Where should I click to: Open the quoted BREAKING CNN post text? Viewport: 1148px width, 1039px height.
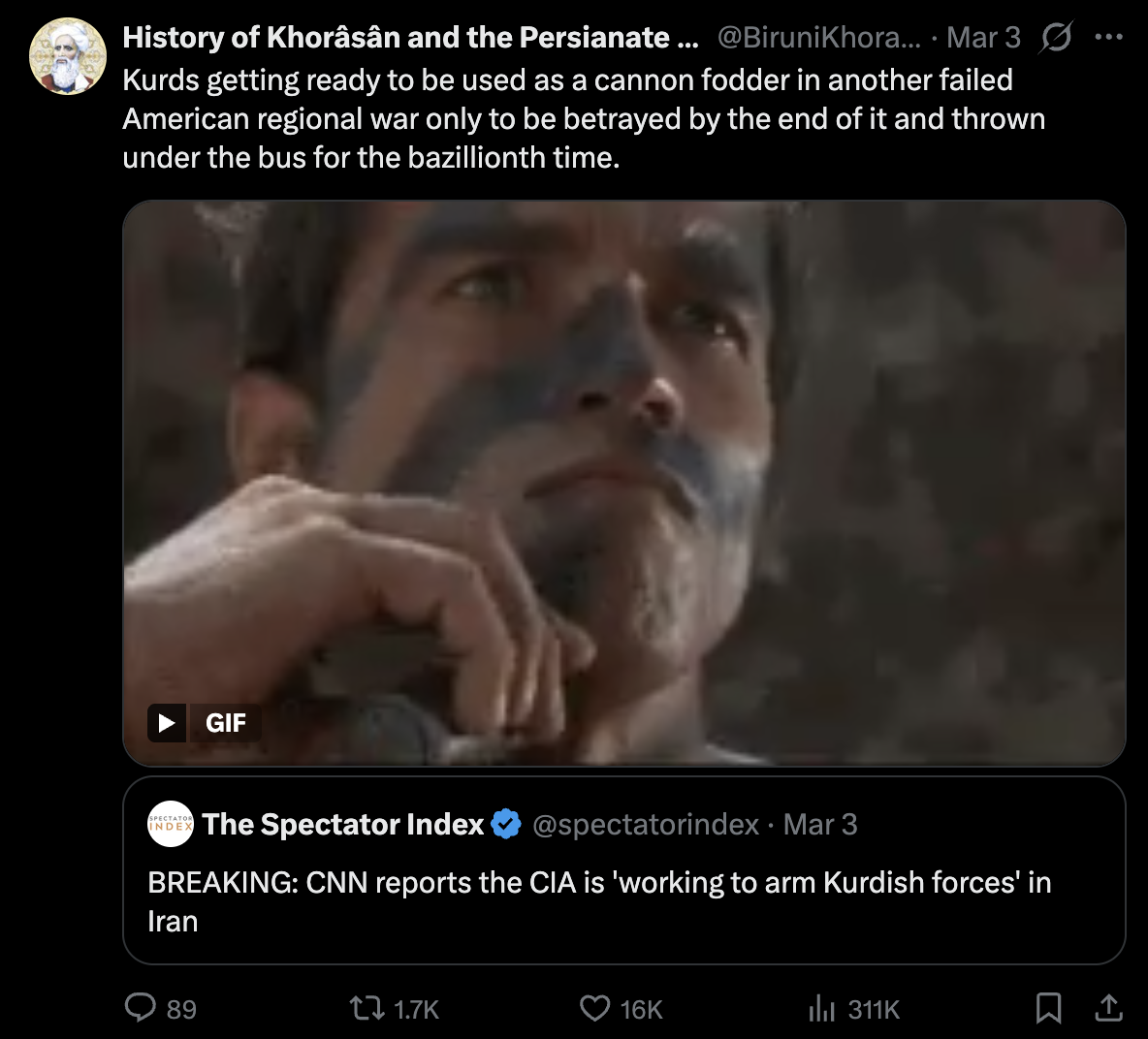click(x=599, y=901)
